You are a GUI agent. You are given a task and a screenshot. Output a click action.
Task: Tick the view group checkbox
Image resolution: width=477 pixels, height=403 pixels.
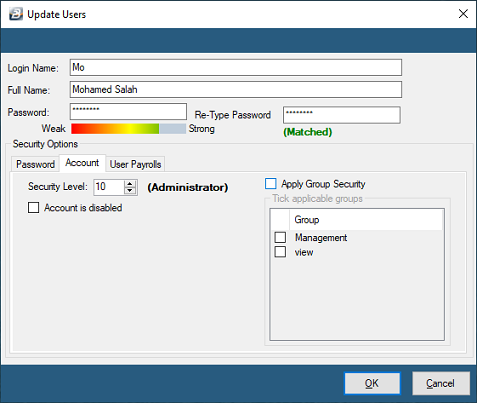[280, 252]
